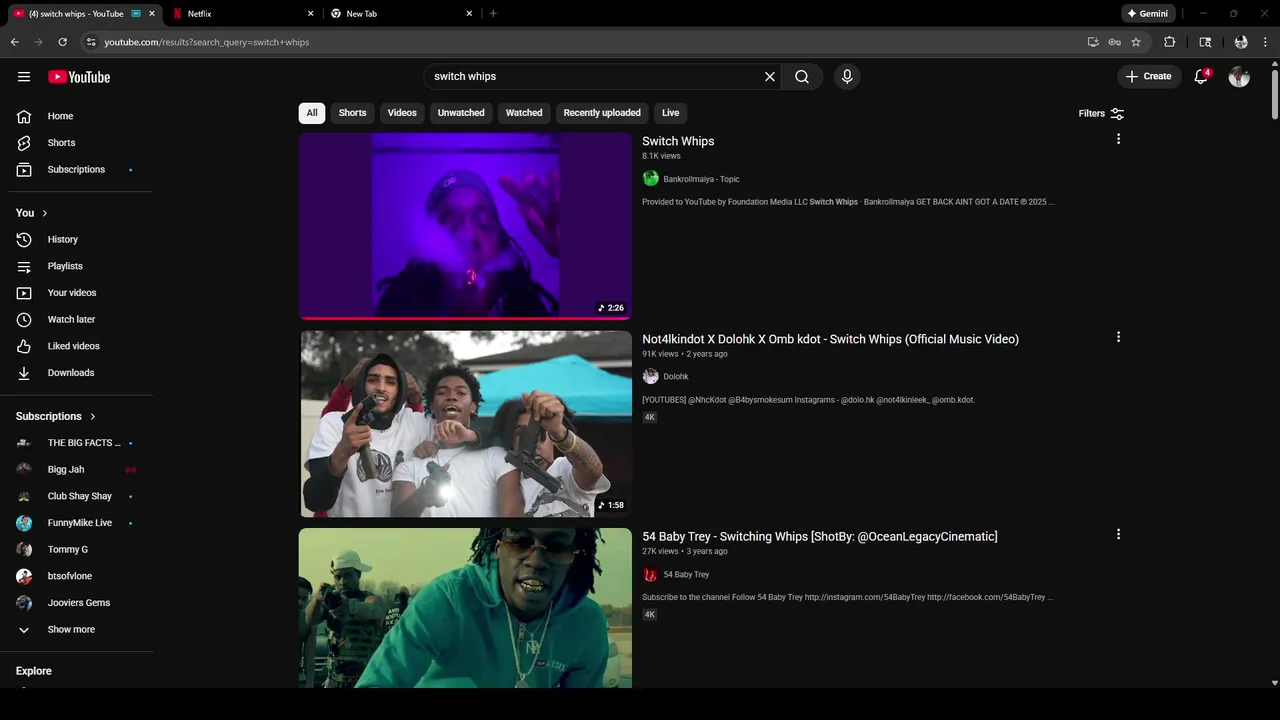Open the notifications bell

pos(1202,76)
